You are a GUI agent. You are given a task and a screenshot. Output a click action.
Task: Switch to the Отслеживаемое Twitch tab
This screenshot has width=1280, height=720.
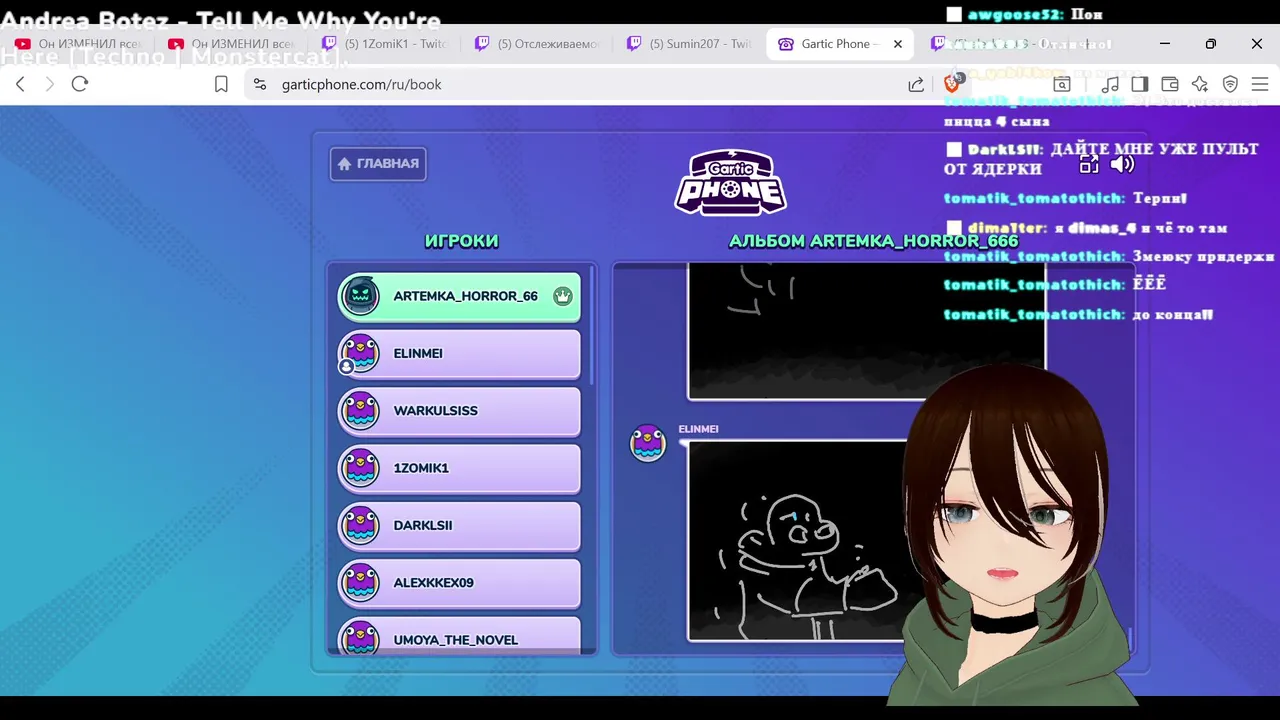click(x=538, y=44)
